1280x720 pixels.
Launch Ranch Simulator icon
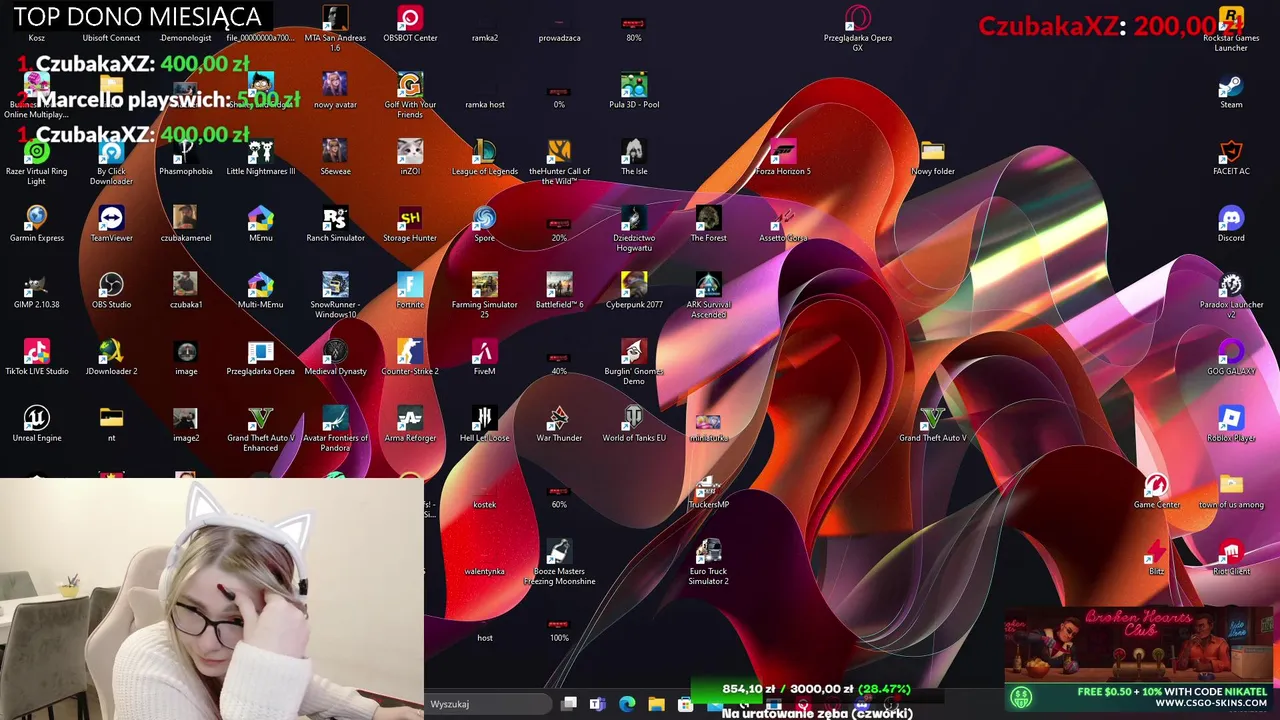point(335,219)
